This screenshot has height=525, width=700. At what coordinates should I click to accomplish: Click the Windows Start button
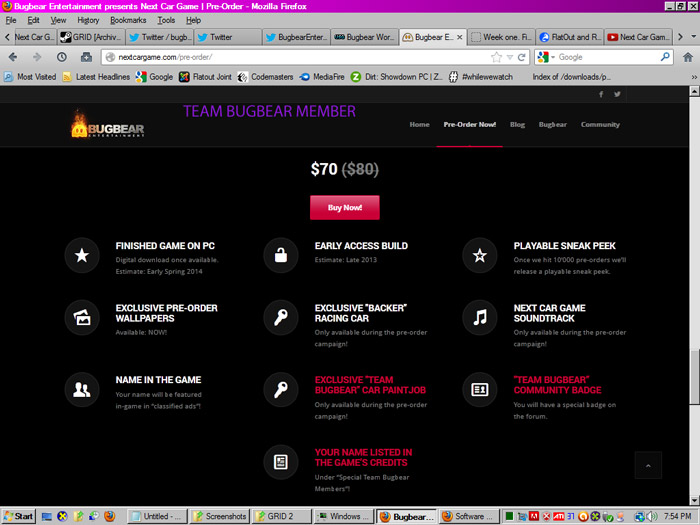coord(18,517)
